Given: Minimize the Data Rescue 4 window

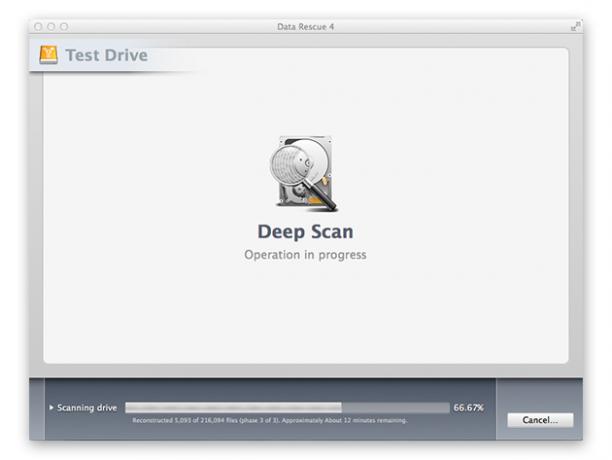Looking at the screenshot, I should coord(51,27).
